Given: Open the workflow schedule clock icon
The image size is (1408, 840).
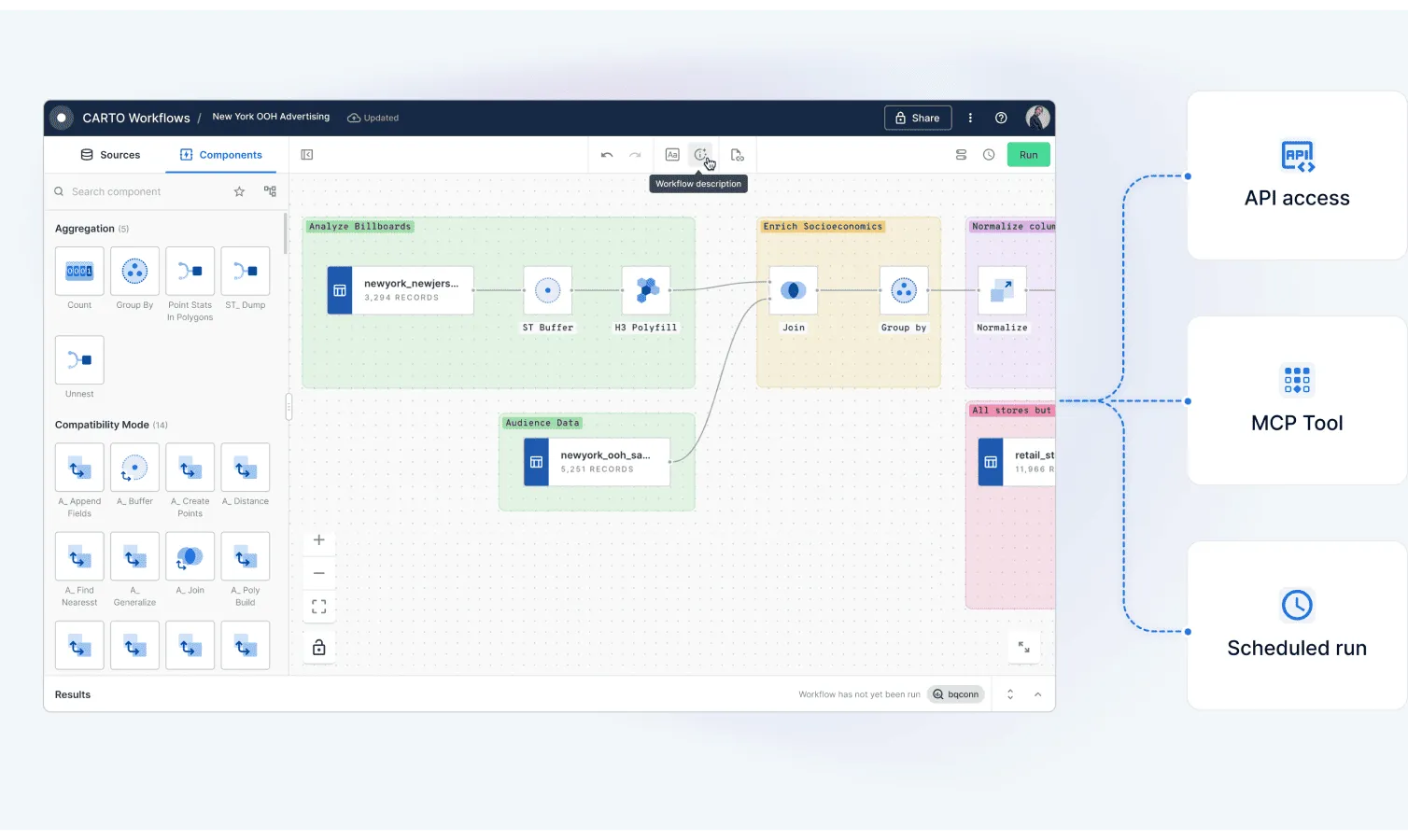Looking at the screenshot, I should coord(989,155).
